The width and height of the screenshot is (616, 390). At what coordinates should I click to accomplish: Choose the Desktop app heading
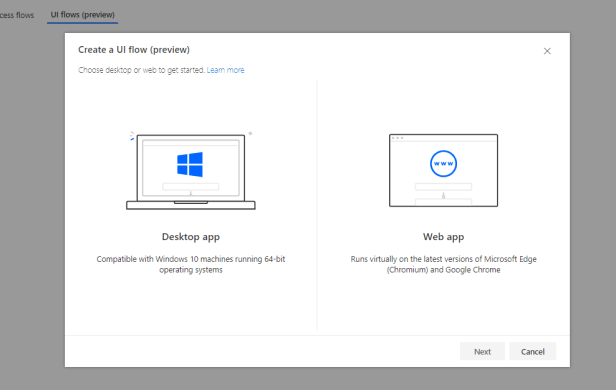[191, 237]
